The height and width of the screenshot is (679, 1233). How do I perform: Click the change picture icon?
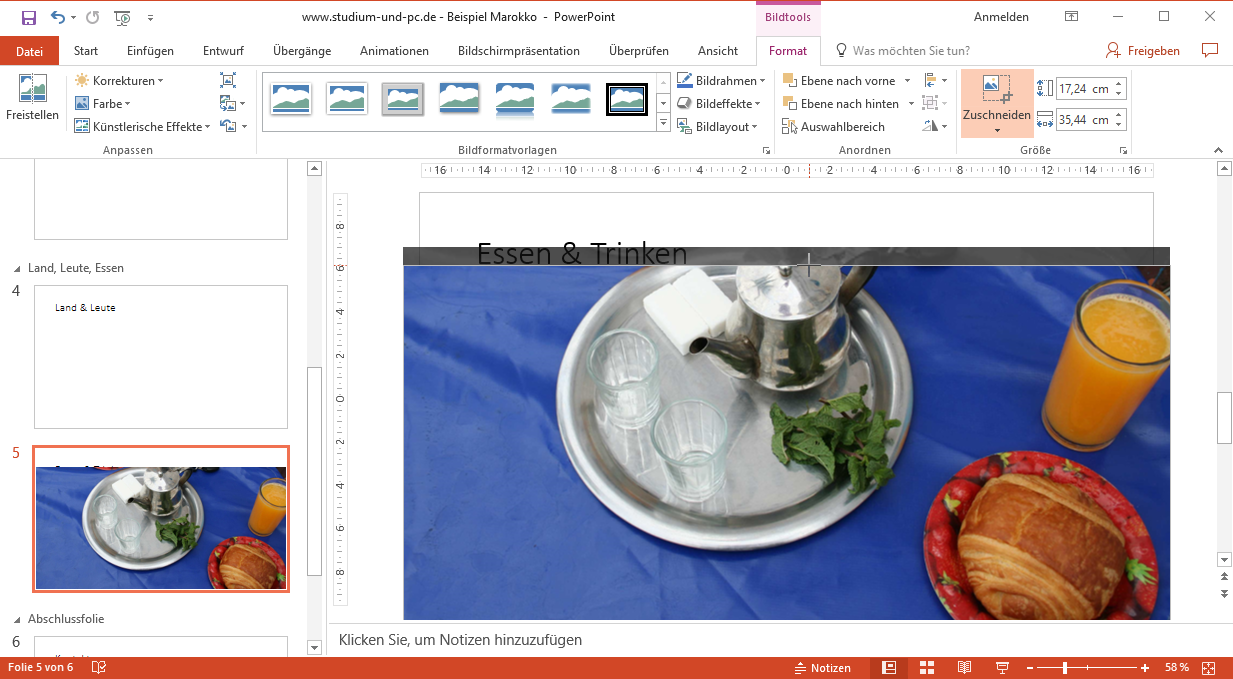coord(228,103)
